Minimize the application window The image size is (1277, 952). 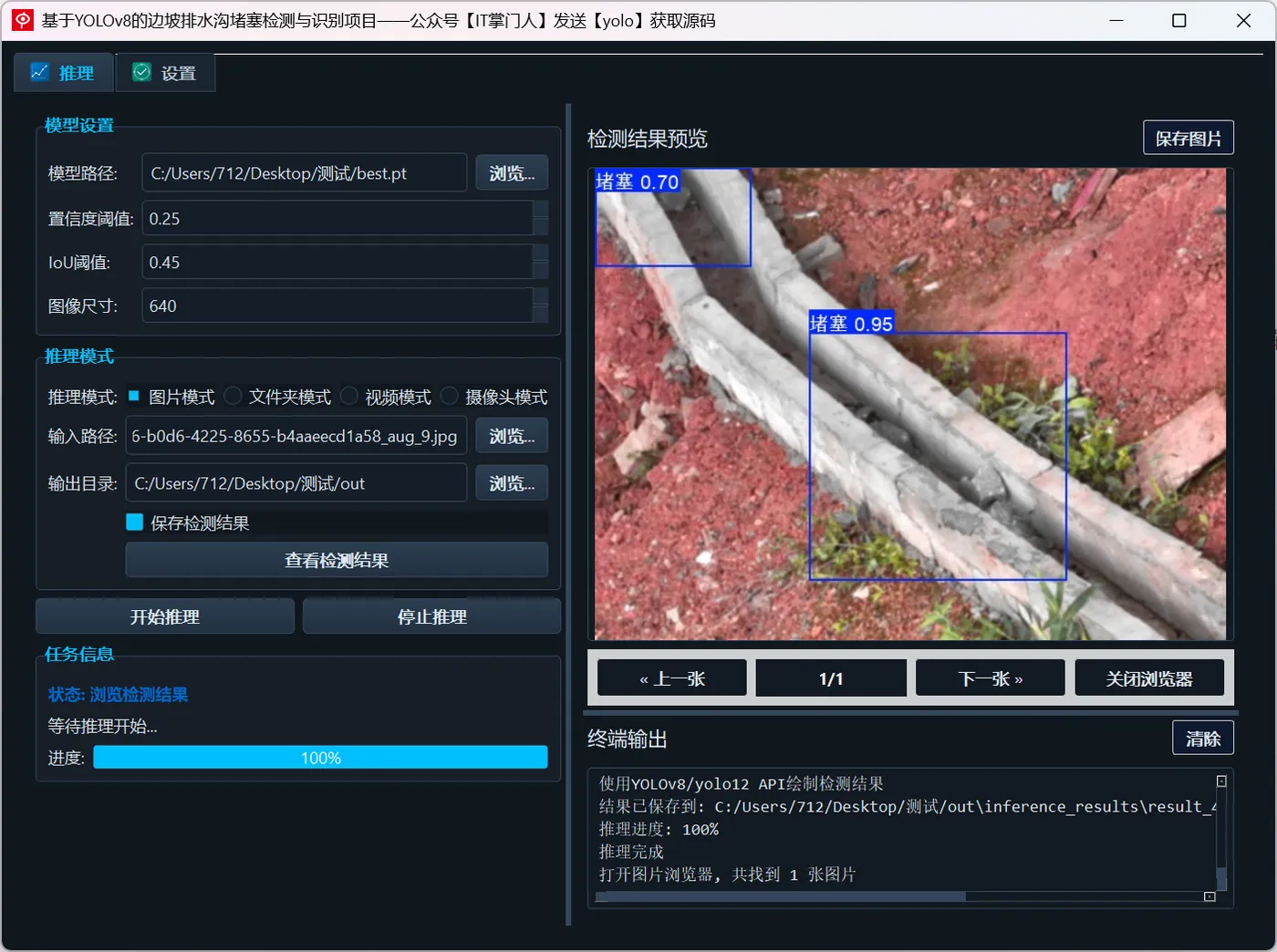(1116, 20)
